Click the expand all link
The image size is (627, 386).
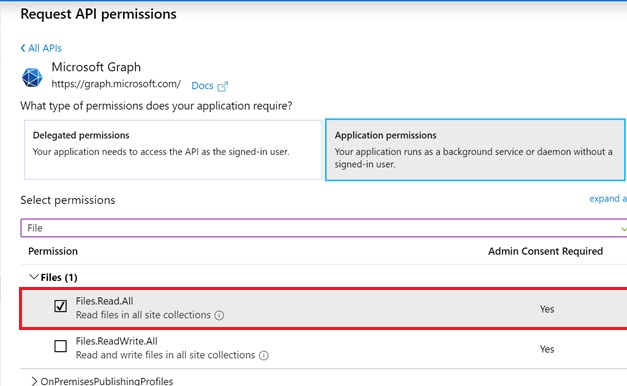click(x=608, y=199)
